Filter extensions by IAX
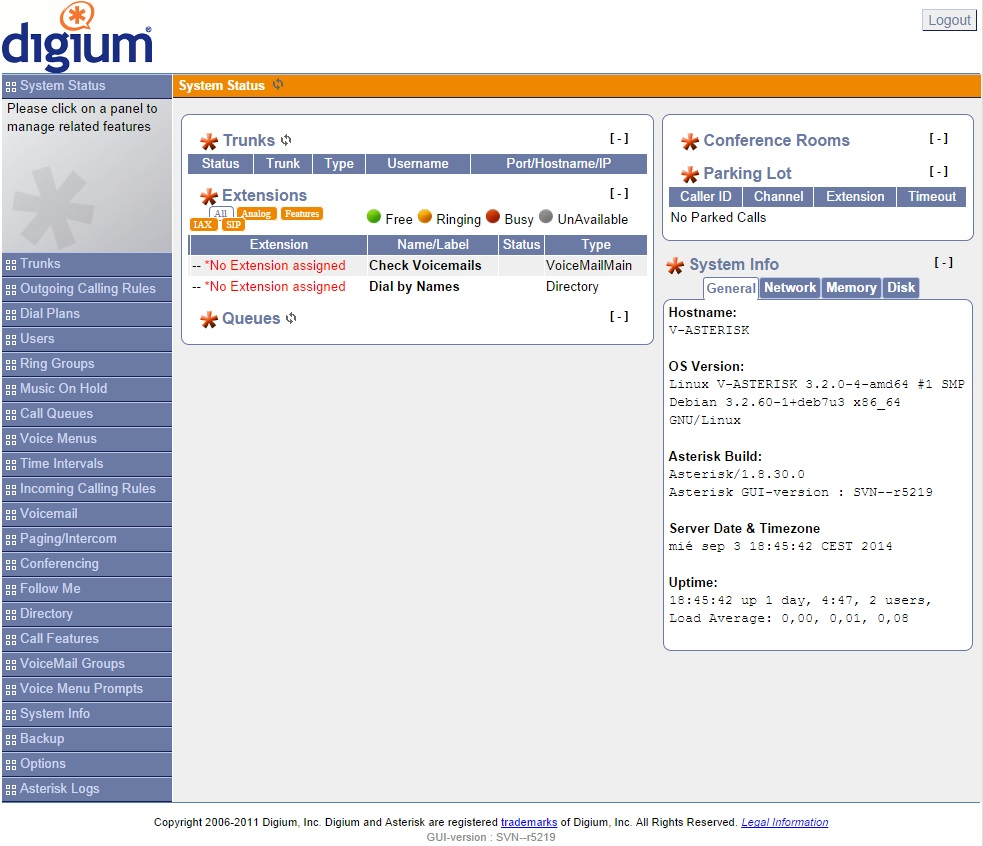983x846 pixels. pos(203,225)
